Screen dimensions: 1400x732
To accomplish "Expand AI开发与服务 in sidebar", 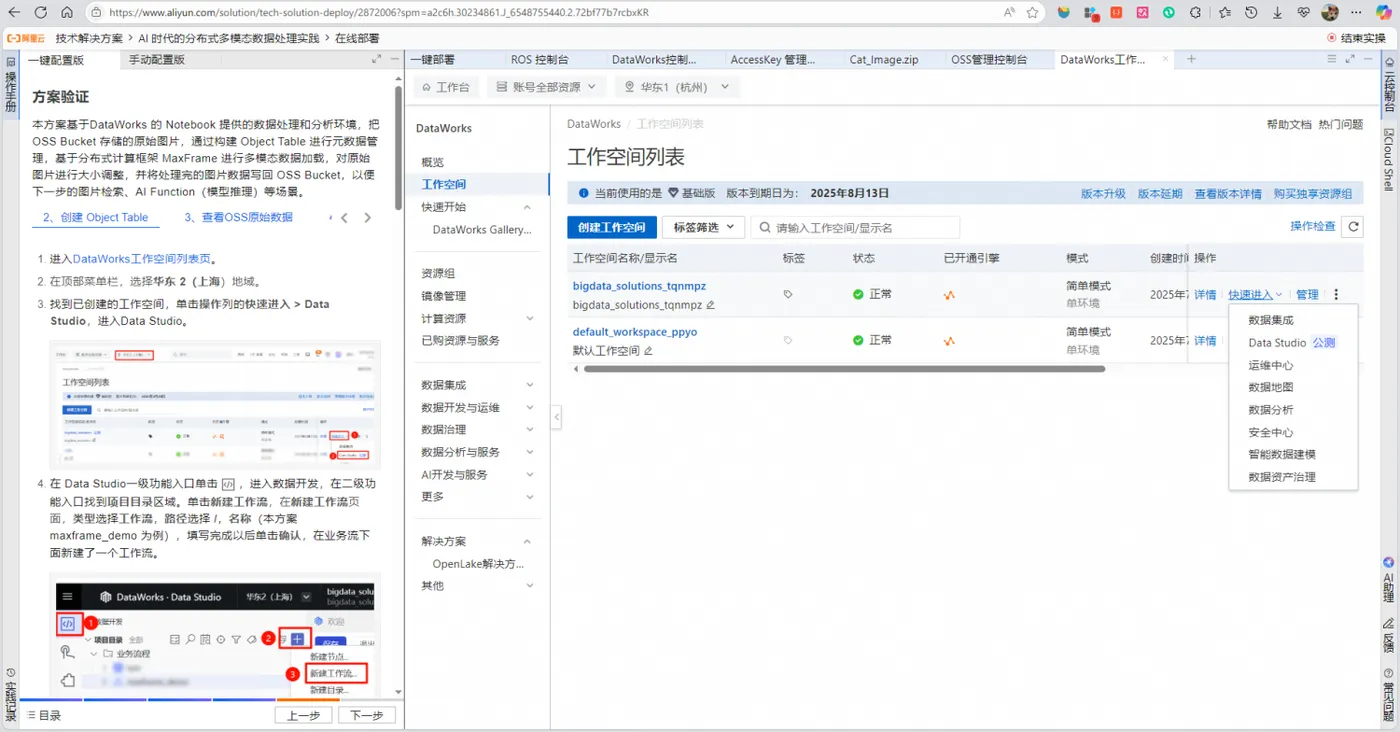I will pos(530,474).
